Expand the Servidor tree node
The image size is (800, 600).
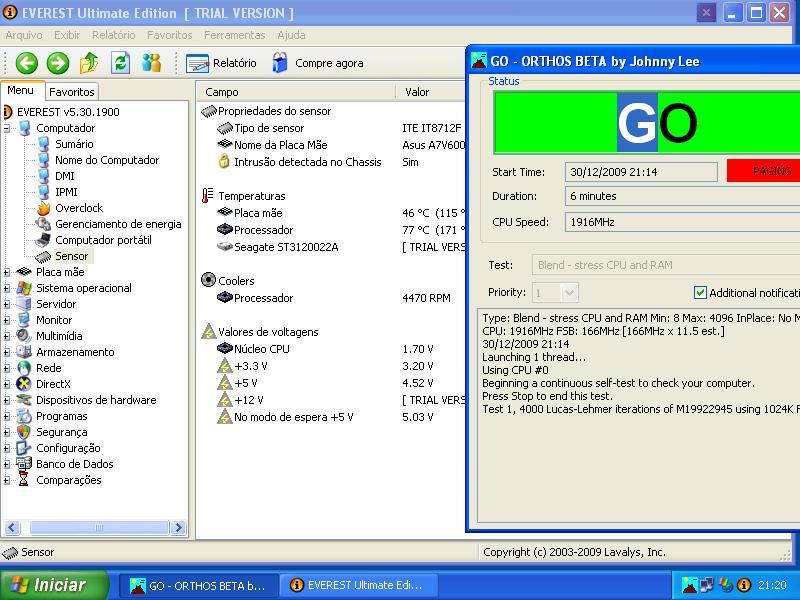(7, 304)
